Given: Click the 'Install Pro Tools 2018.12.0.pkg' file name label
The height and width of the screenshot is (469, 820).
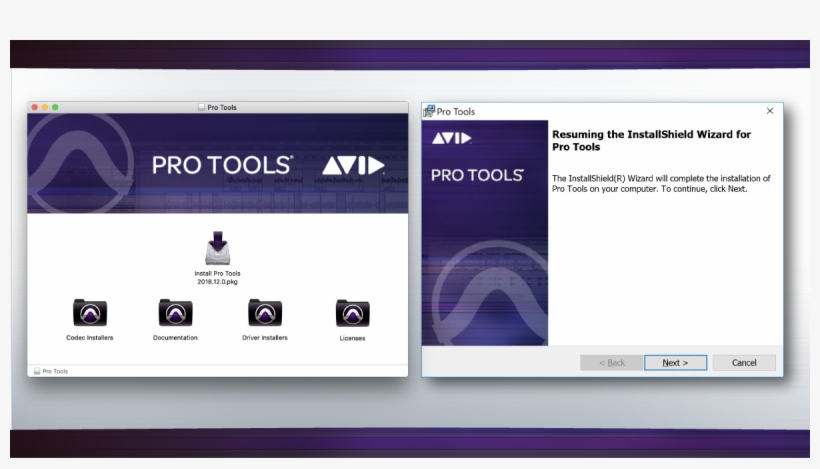Looking at the screenshot, I should coord(218,278).
